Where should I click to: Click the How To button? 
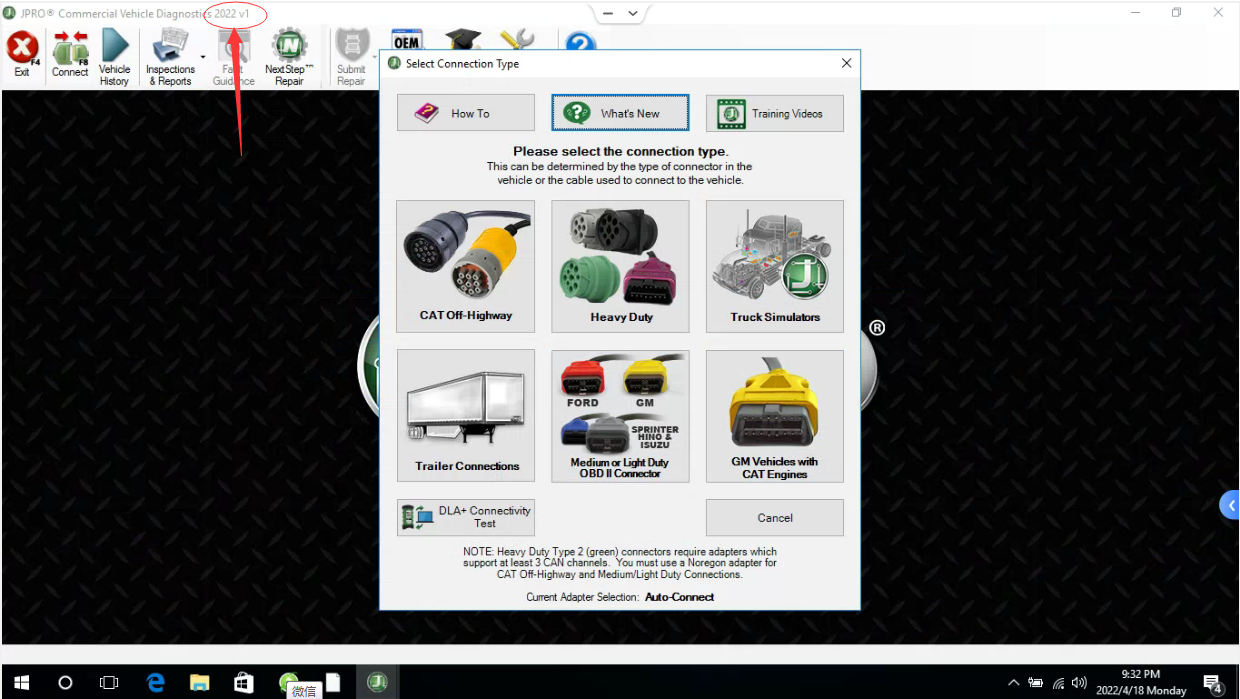(466, 113)
